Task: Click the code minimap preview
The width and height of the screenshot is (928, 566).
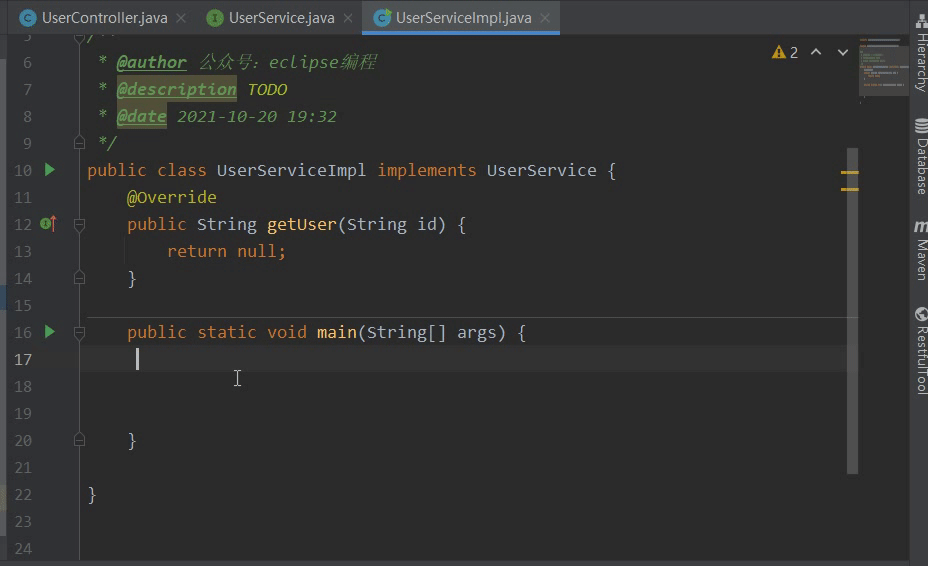Action: pos(883,65)
